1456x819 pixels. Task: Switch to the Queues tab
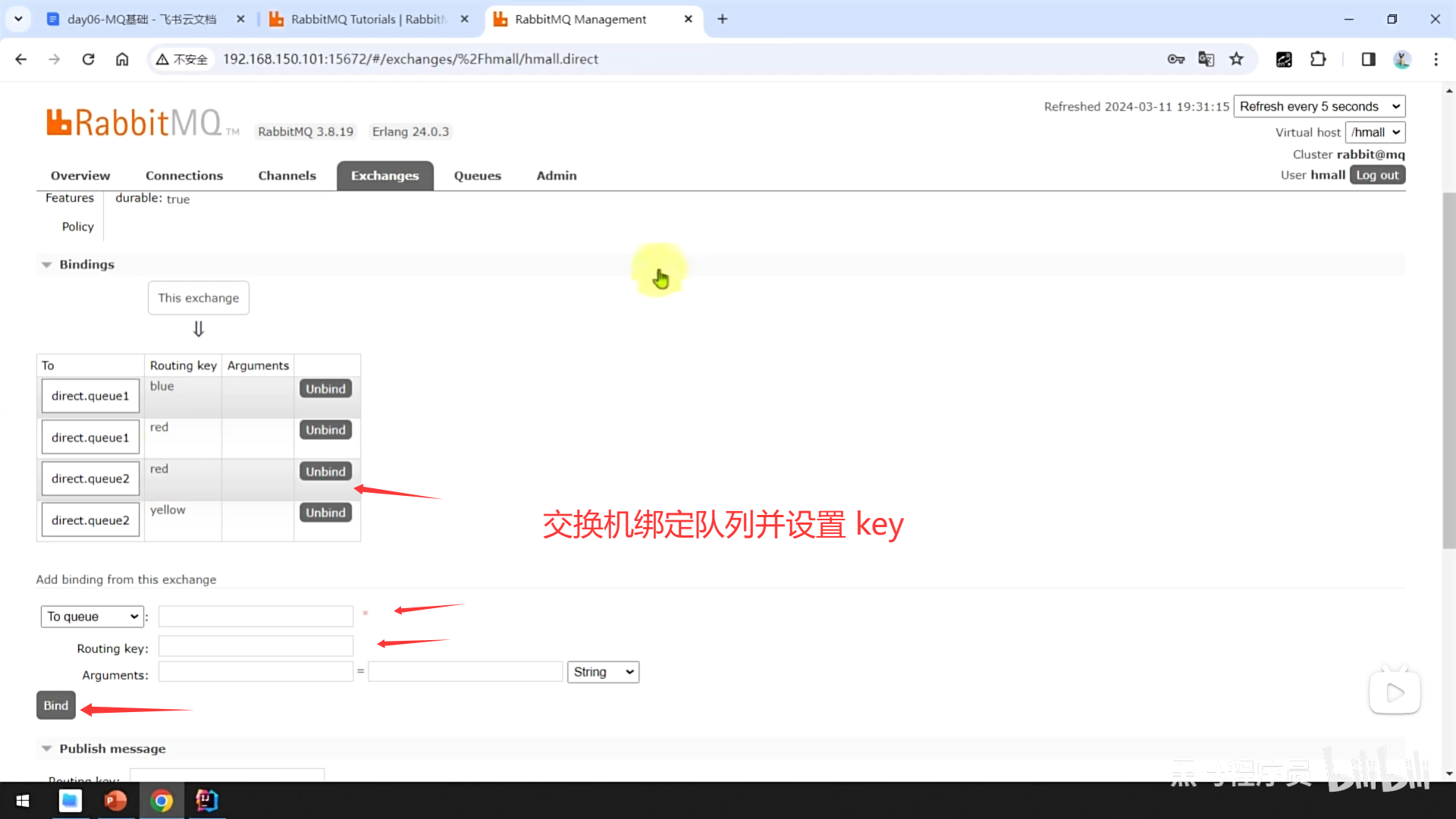(x=477, y=175)
